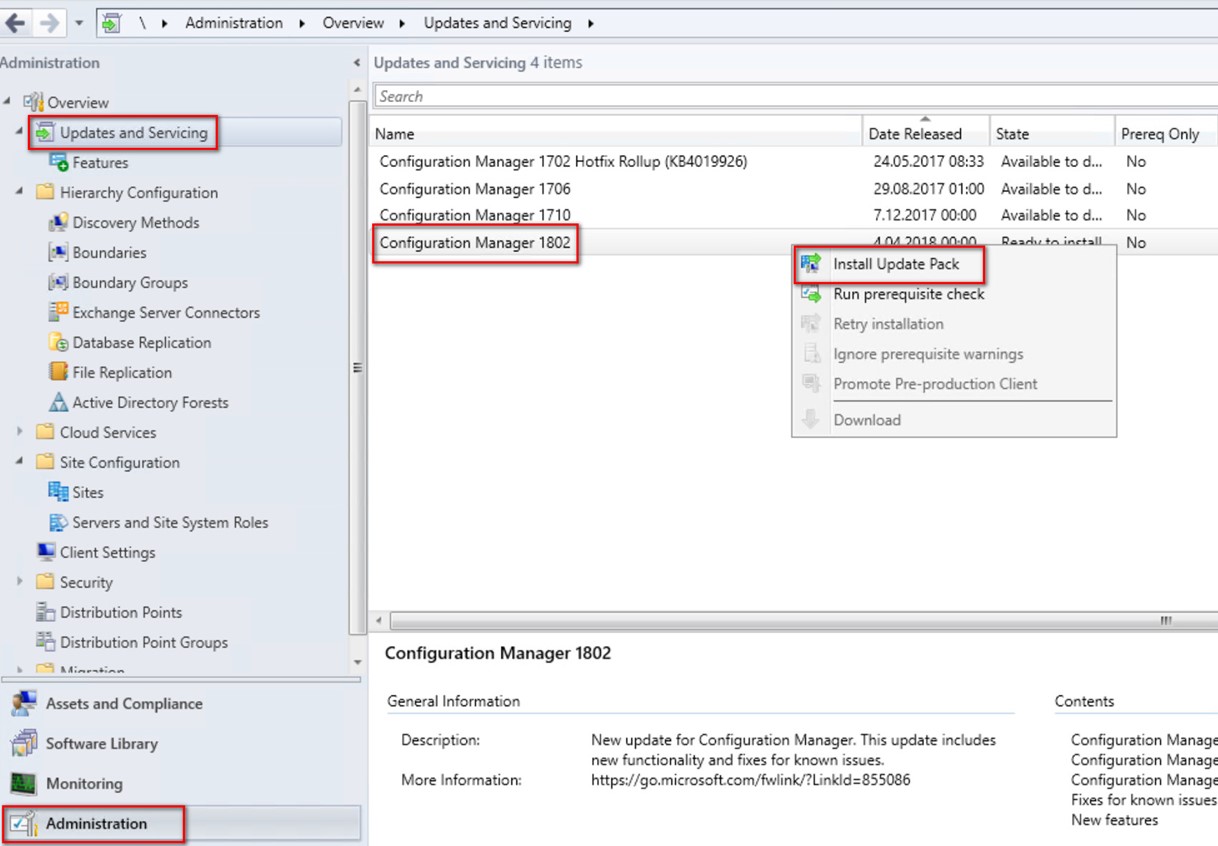This screenshot has width=1218, height=846.
Task: Click the forward navigation arrow
Action: (48, 22)
